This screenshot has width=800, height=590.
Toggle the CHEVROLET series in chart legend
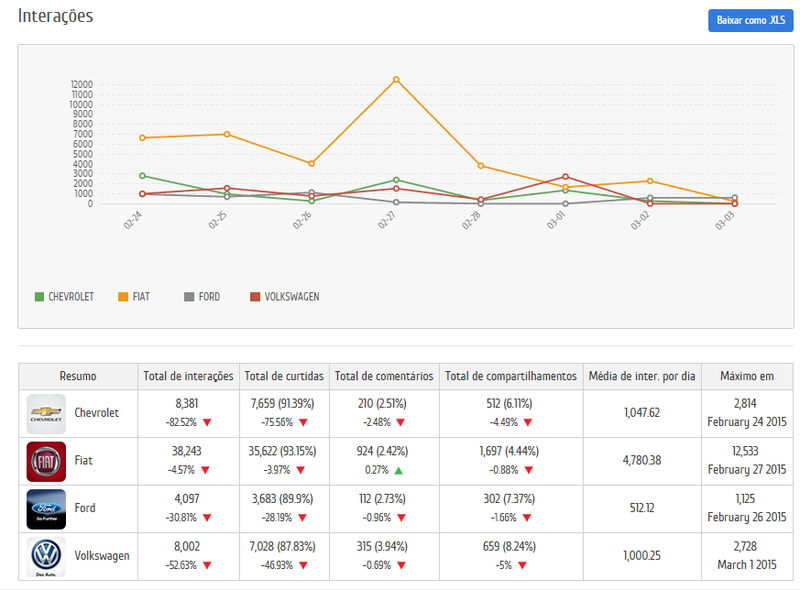pos(65,297)
